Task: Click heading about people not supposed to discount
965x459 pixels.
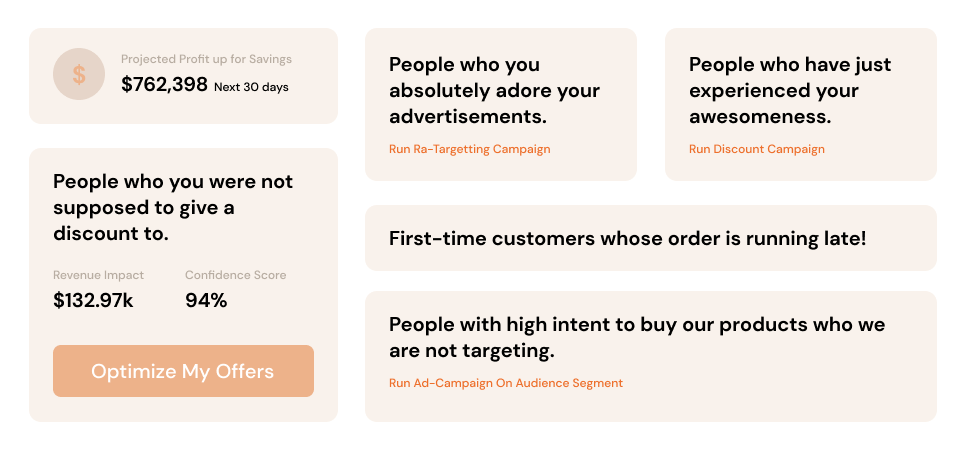Action: [173, 207]
